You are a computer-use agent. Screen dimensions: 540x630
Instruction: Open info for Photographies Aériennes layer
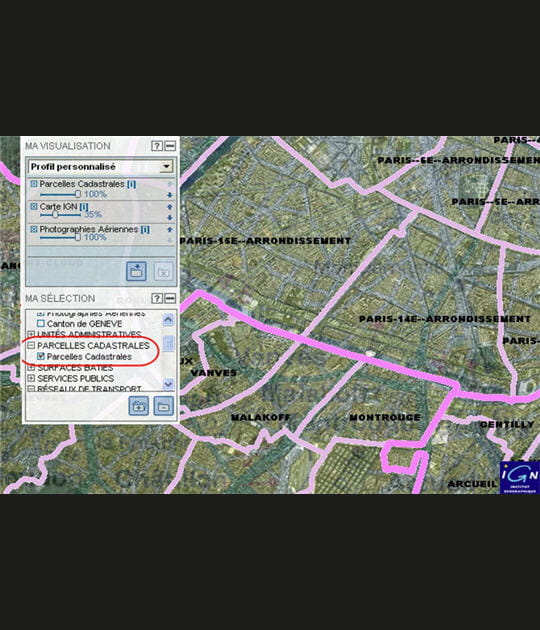click(x=145, y=229)
